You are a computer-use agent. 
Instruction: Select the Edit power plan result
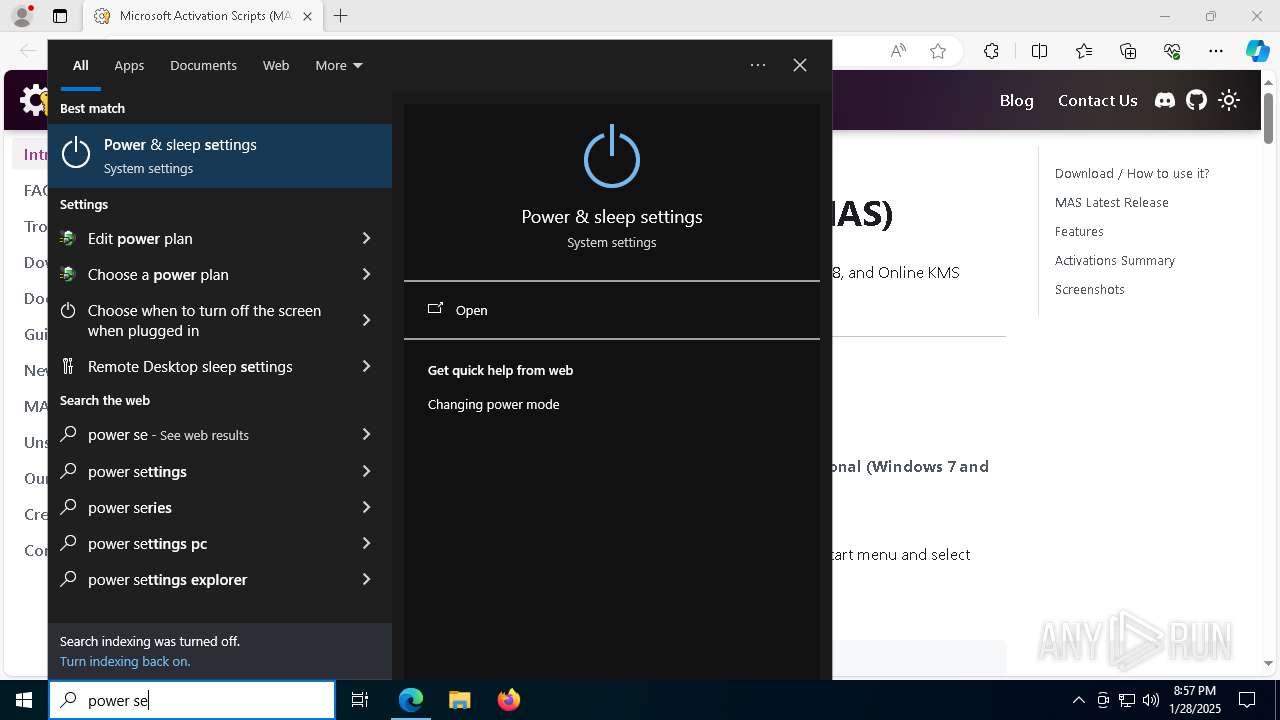[x=195, y=238]
